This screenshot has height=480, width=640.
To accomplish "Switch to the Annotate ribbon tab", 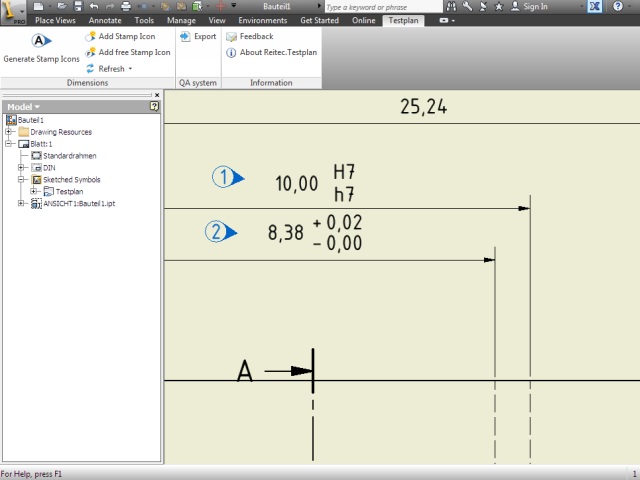I will (x=105, y=20).
